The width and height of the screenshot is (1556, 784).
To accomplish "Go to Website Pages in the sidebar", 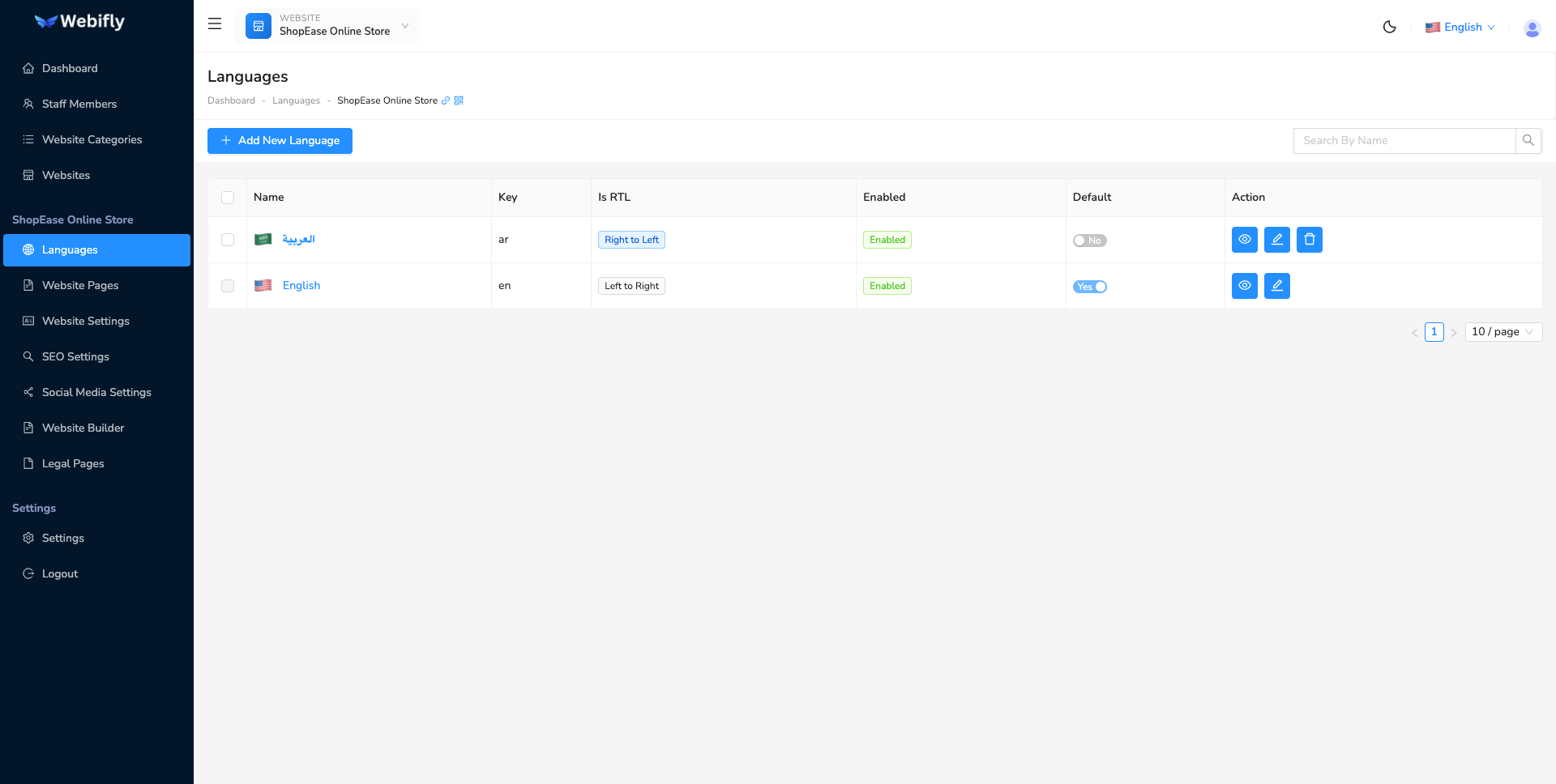I will pyautogui.click(x=80, y=285).
